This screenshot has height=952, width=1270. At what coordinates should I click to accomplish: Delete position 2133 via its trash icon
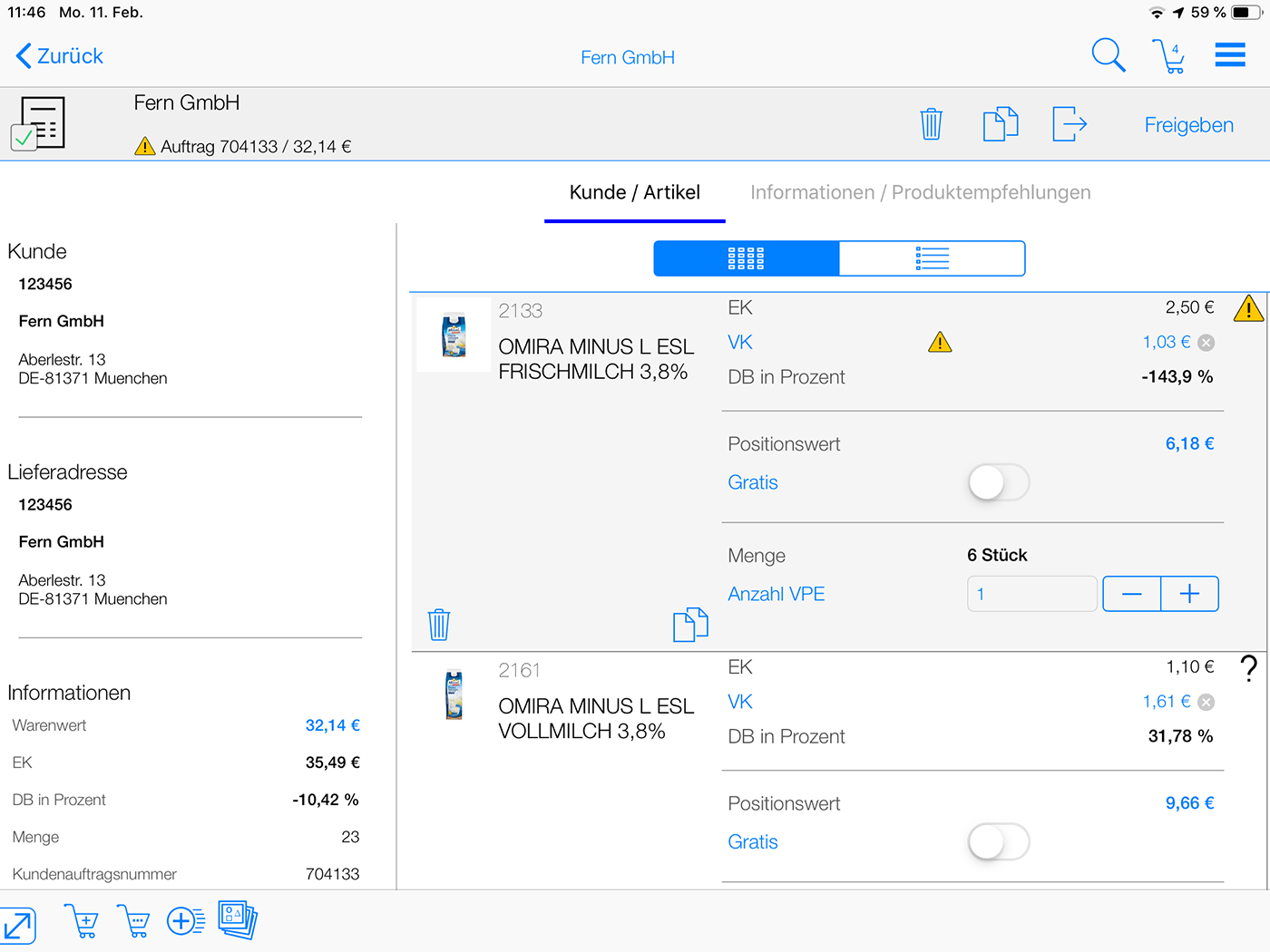click(x=439, y=624)
